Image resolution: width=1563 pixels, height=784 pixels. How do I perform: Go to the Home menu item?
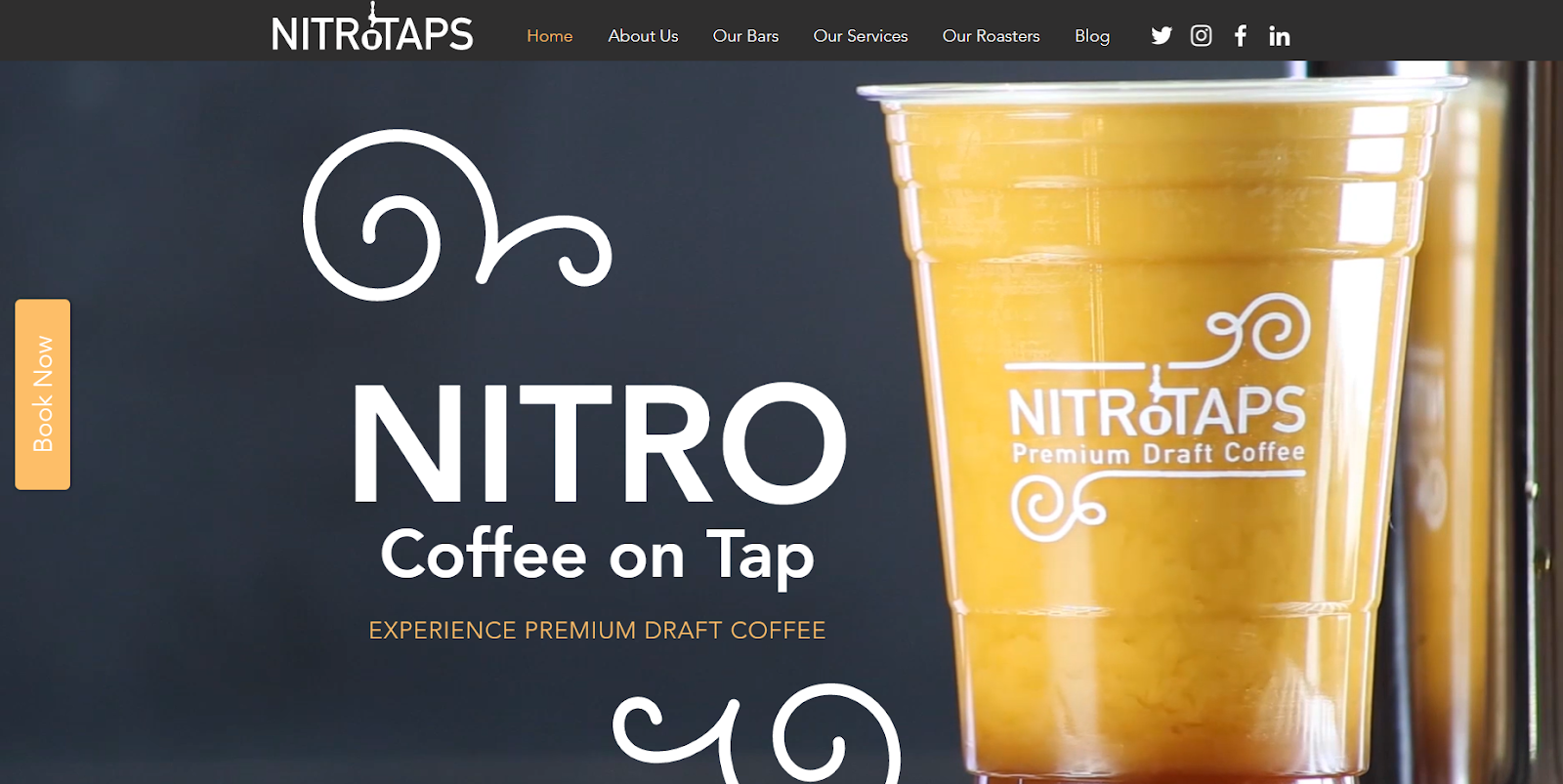click(549, 36)
